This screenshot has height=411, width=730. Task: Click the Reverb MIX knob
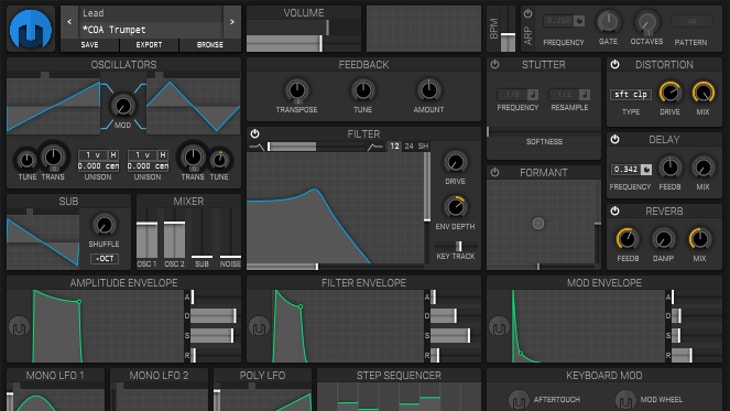click(x=700, y=239)
